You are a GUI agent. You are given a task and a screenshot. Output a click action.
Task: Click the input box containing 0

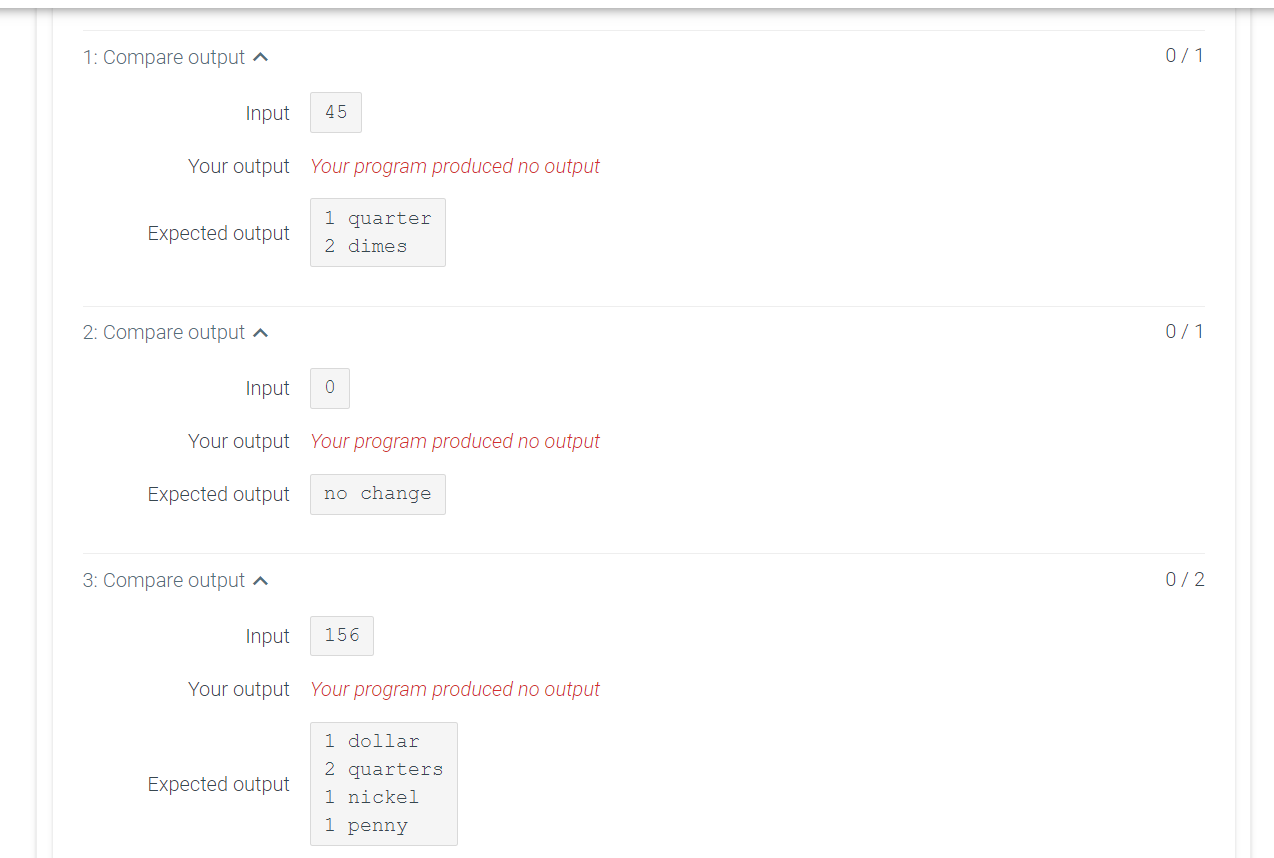click(329, 388)
